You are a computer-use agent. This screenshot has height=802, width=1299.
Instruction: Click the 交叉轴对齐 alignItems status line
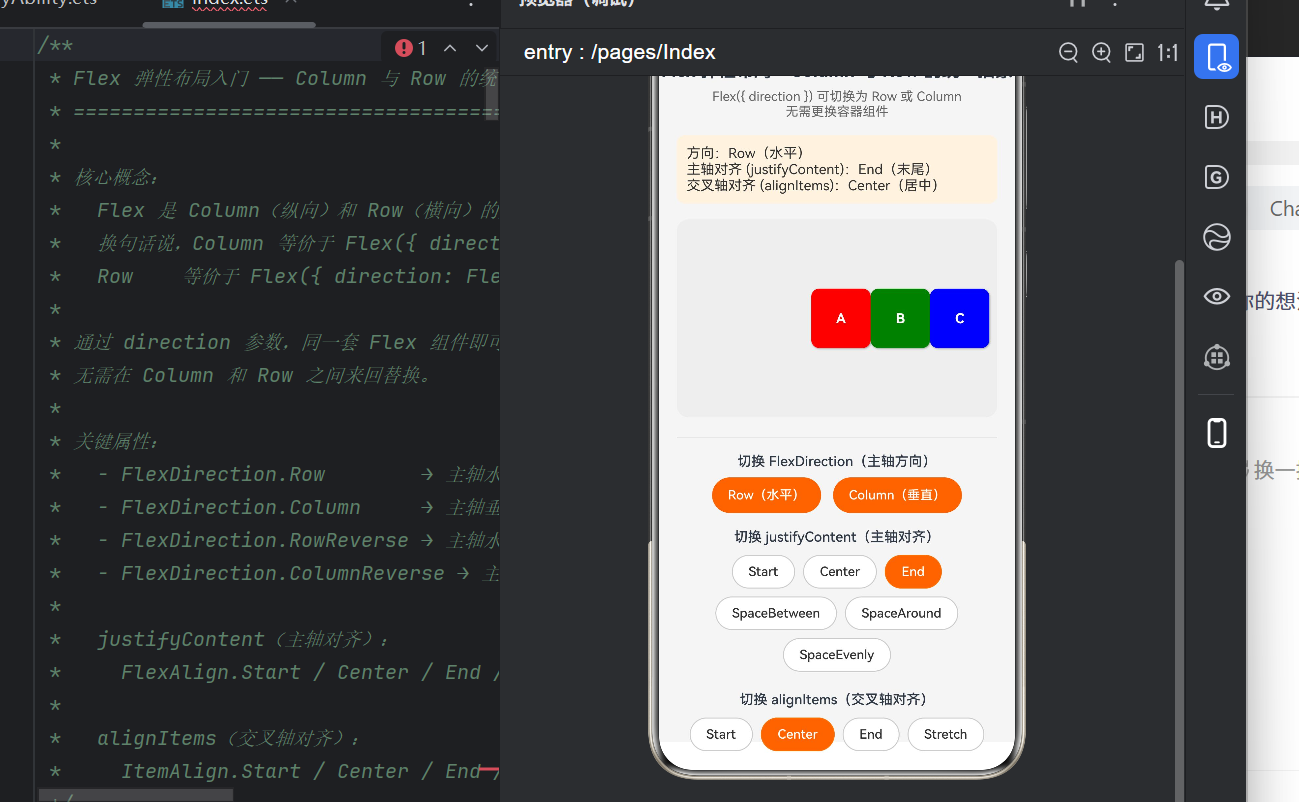click(x=813, y=185)
